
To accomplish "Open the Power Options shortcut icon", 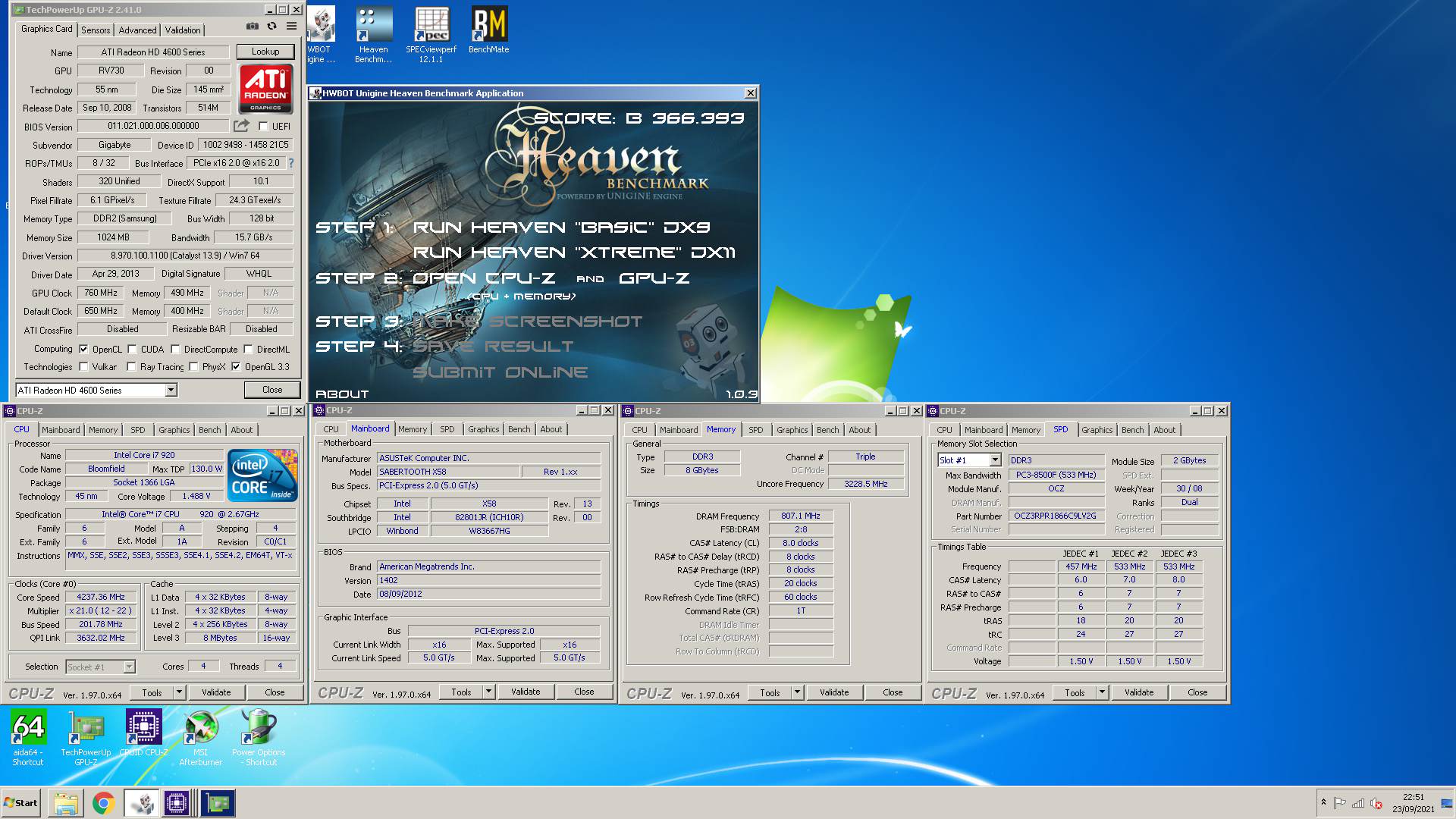I will 259,737.
